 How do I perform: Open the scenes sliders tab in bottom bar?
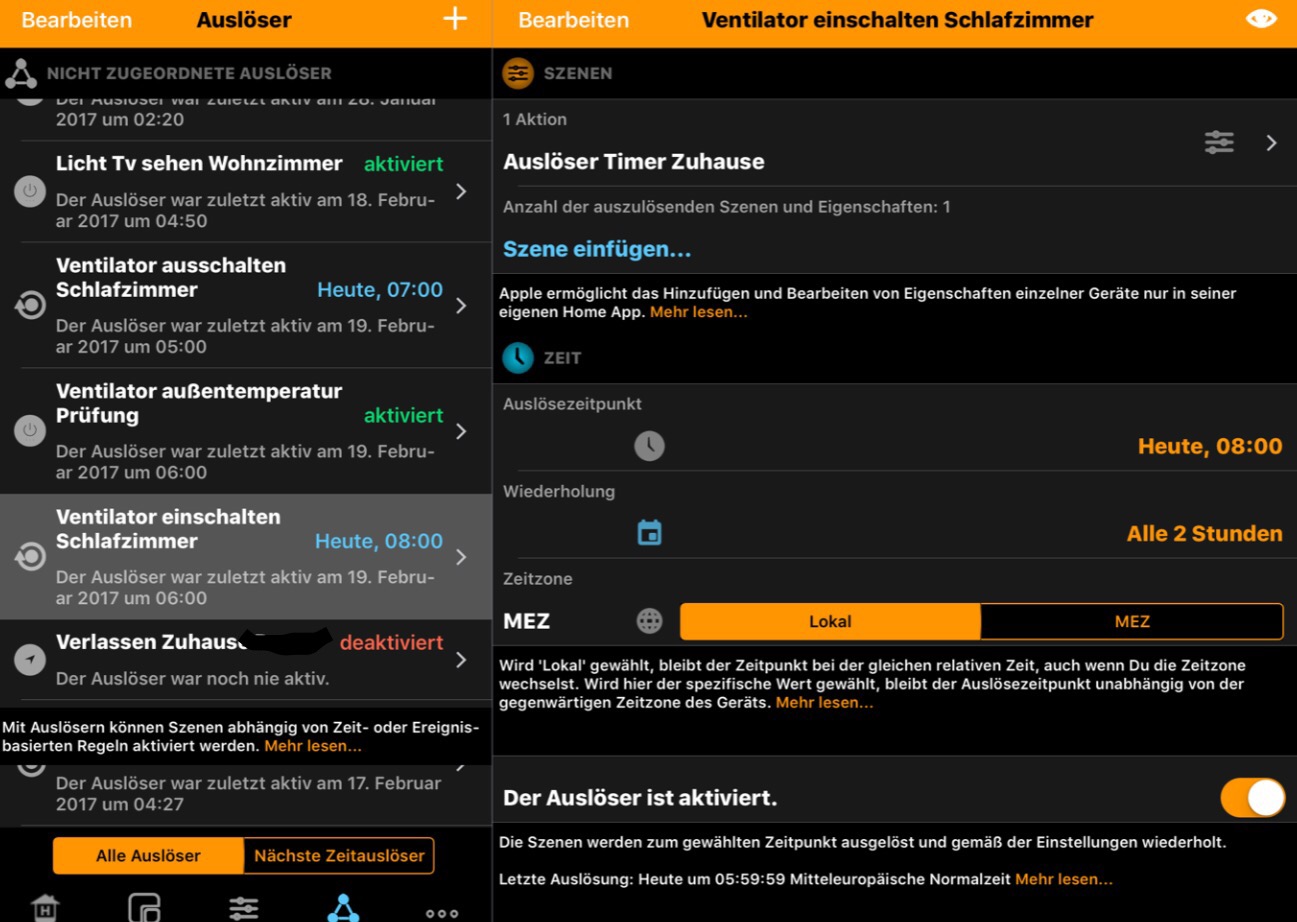[x=243, y=907]
